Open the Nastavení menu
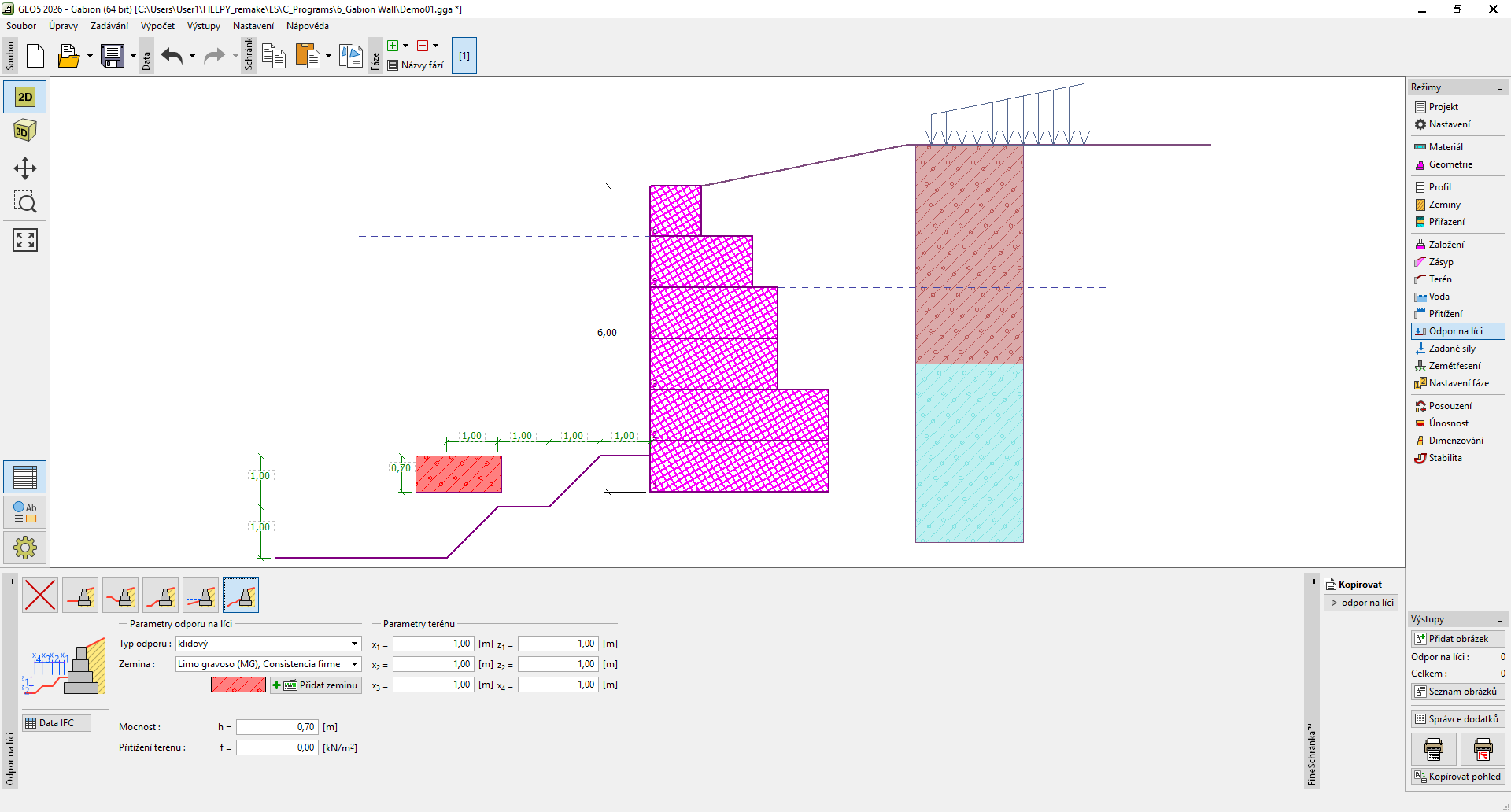Viewport: 1511px width, 812px height. 253,26
